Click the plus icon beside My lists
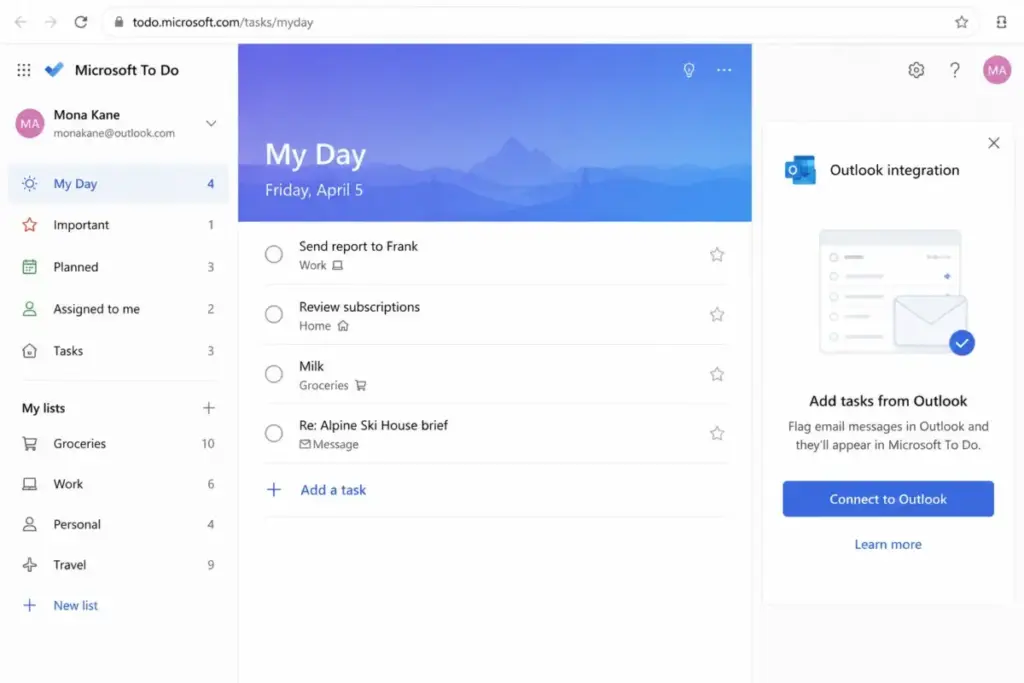The height and width of the screenshot is (683, 1024). [x=208, y=408]
